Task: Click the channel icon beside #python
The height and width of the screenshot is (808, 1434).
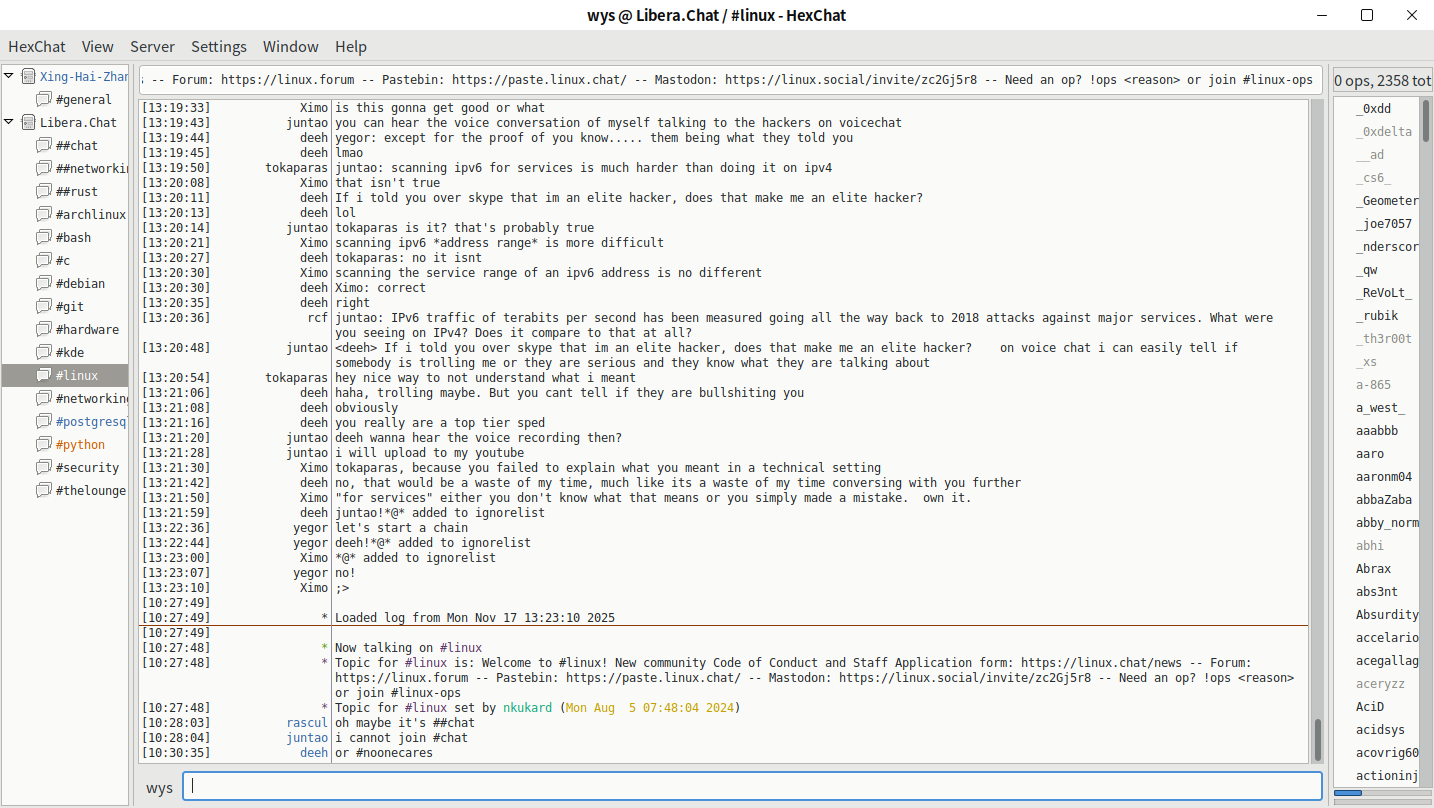Action: coord(44,444)
